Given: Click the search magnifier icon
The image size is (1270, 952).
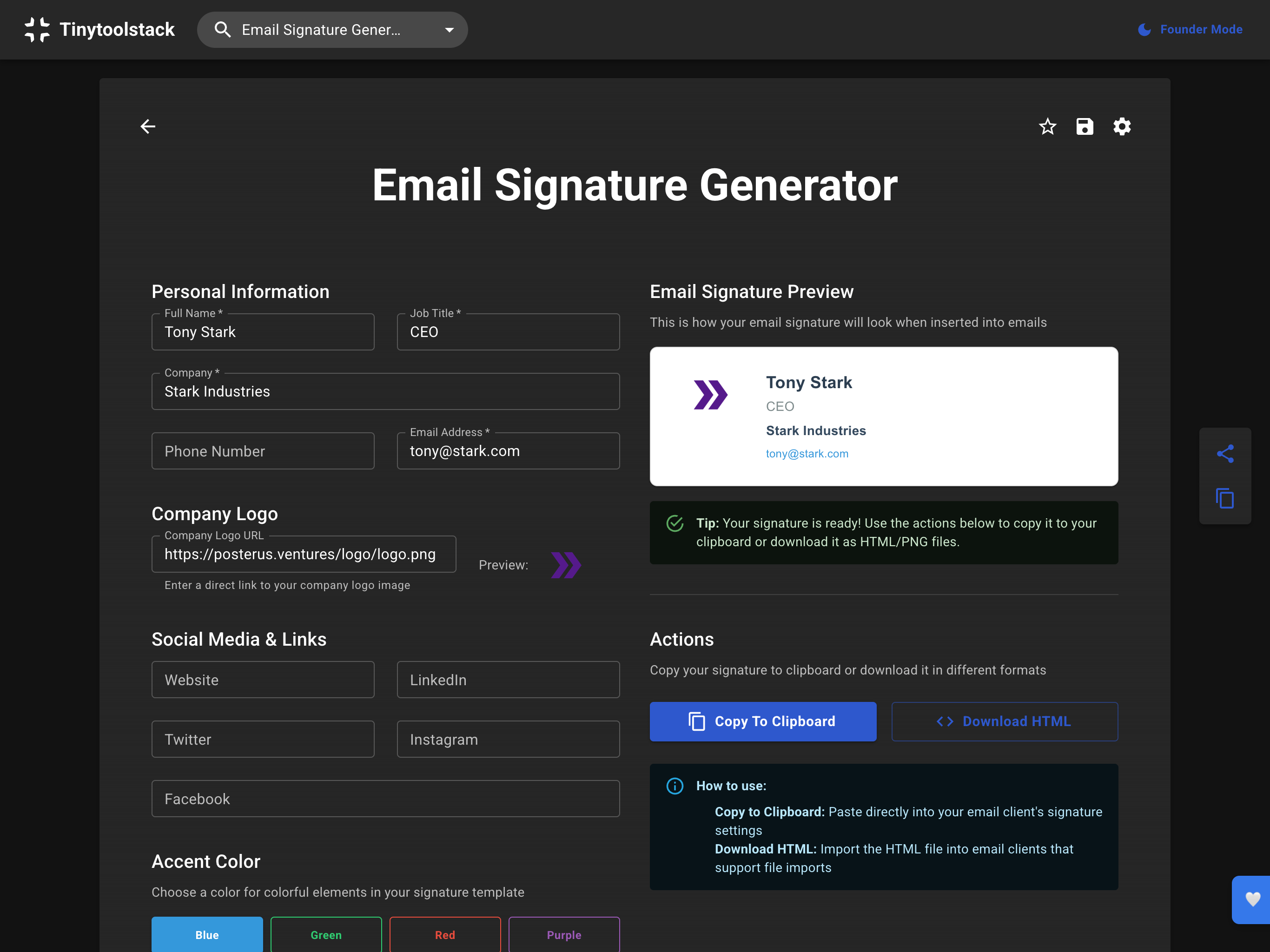Looking at the screenshot, I should tap(222, 29).
